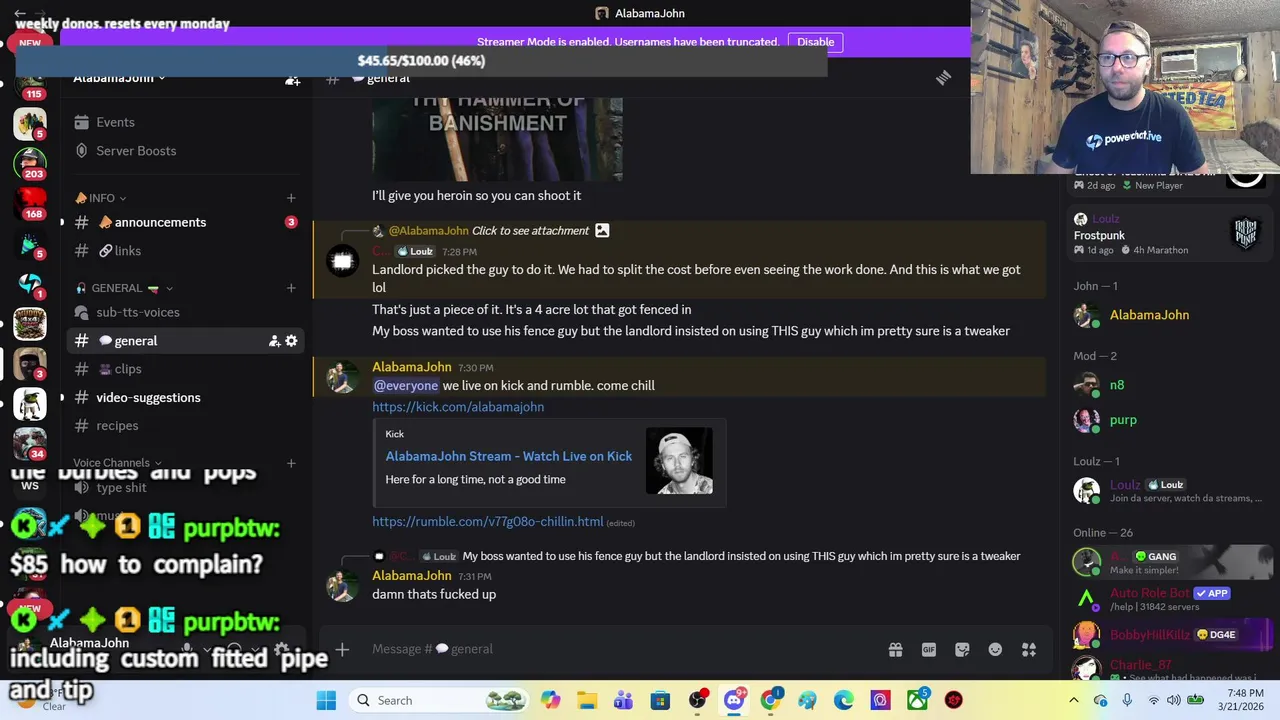Open red server icon with 168 badge
This screenshot has width=1280, height=720.
pyautogui.click(x=30, y=203)
